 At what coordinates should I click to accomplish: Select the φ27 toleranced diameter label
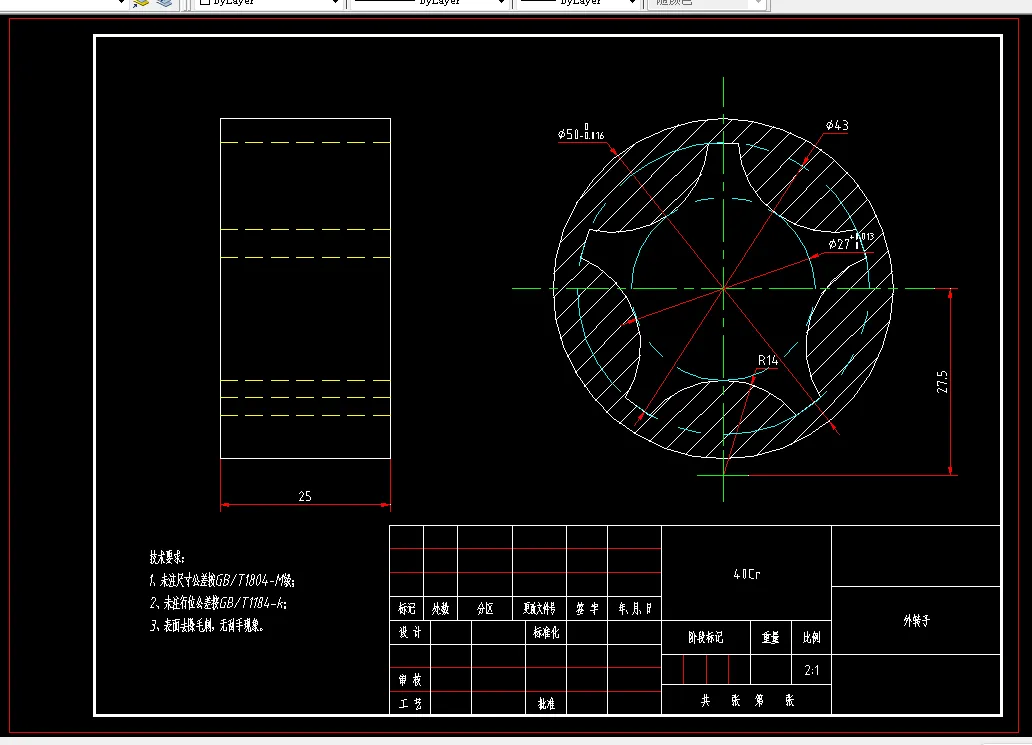(850, 242)
